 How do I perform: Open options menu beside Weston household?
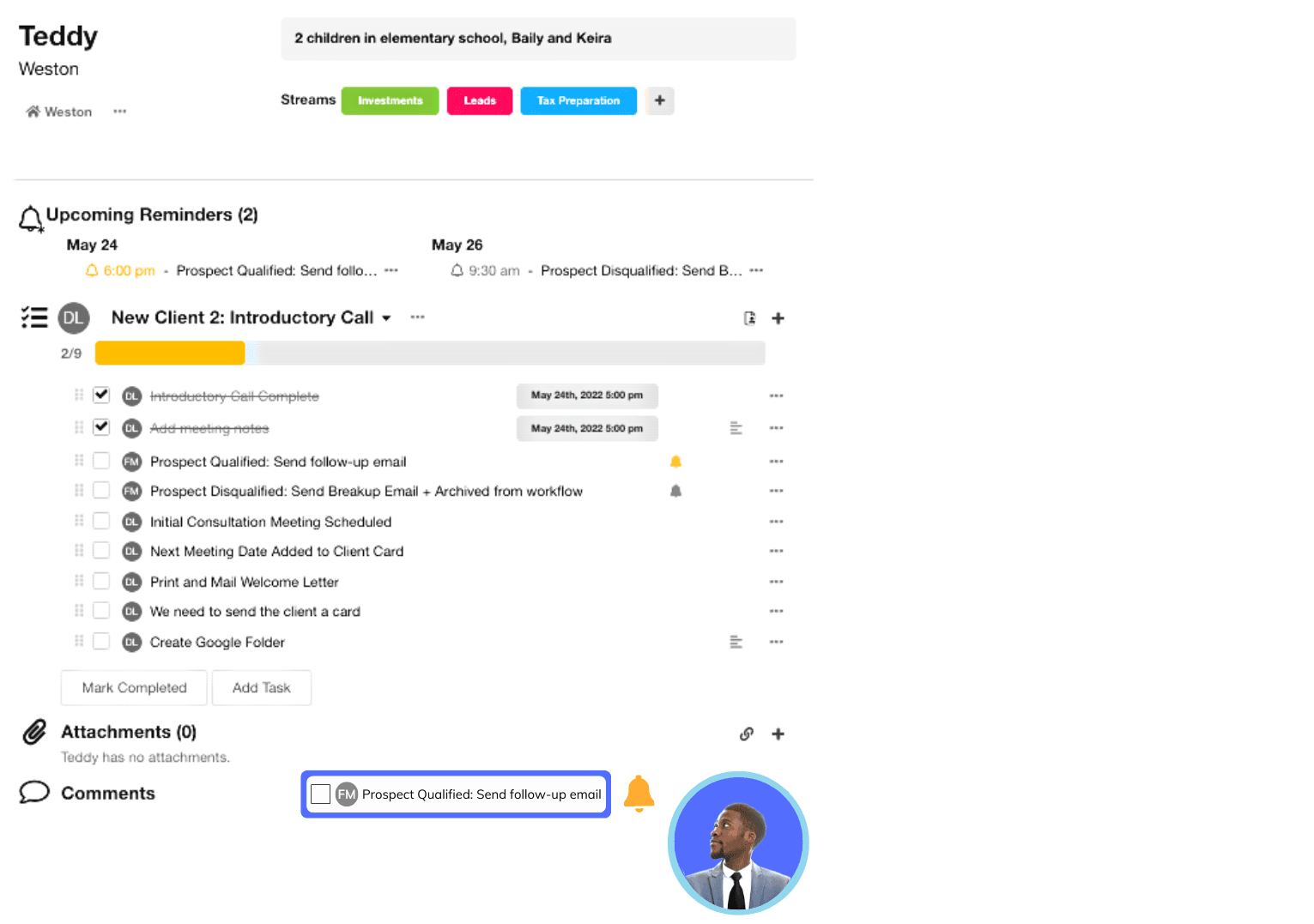coord(119,112)
